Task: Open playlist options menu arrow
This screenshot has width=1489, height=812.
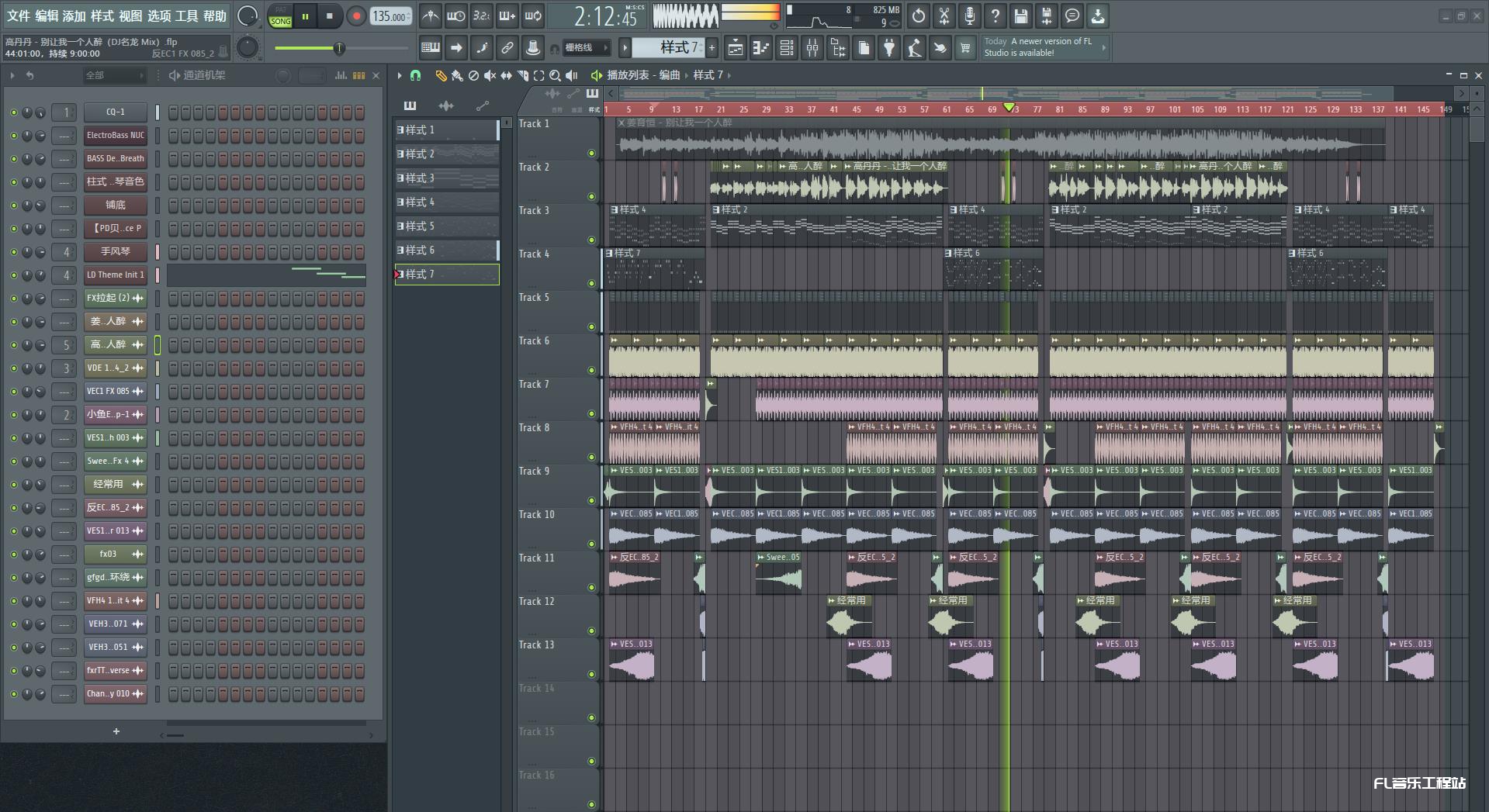Action: [x=400, y=75]
